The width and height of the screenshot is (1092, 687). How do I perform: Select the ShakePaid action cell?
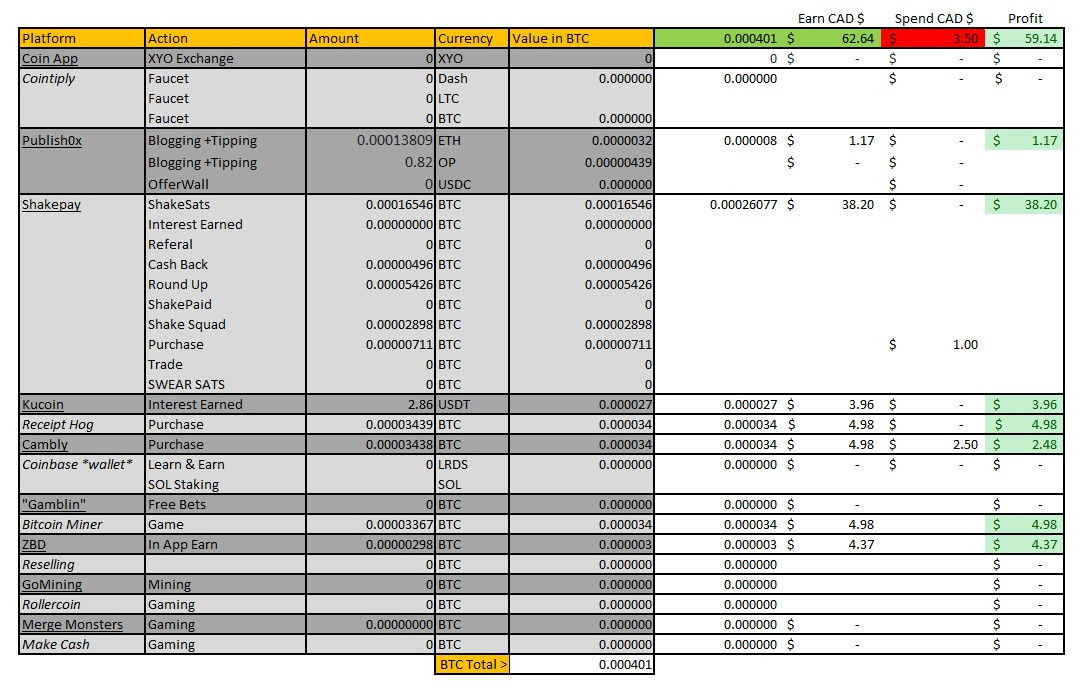click(226, 304)
